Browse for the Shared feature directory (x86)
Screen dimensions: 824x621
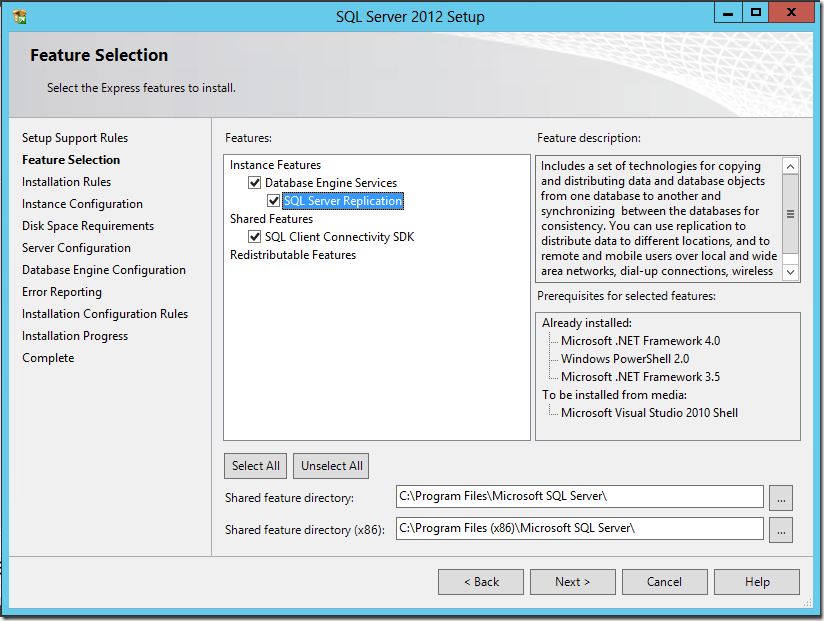(781, 530)
